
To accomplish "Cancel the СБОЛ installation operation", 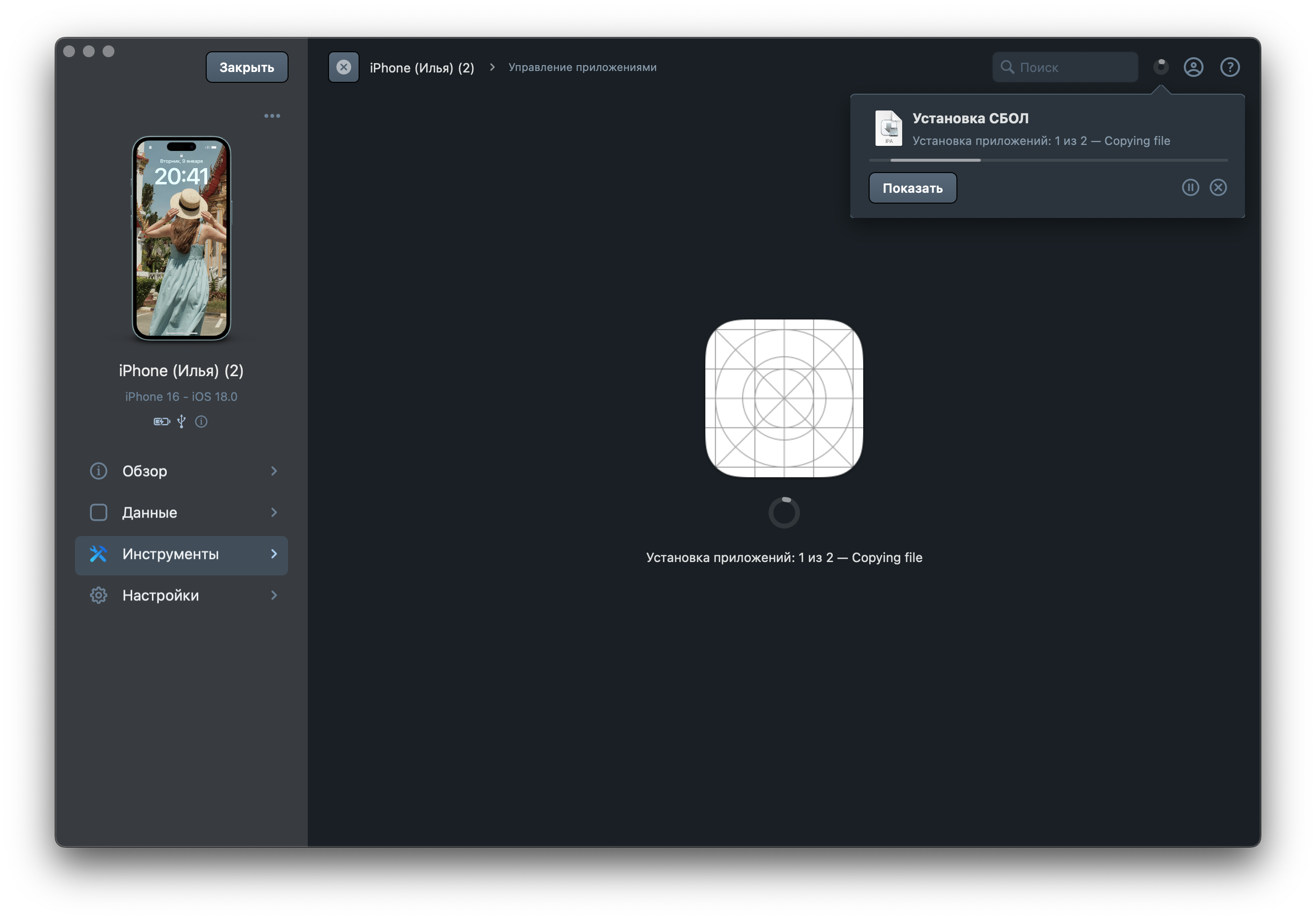I will coord(1218,187).
